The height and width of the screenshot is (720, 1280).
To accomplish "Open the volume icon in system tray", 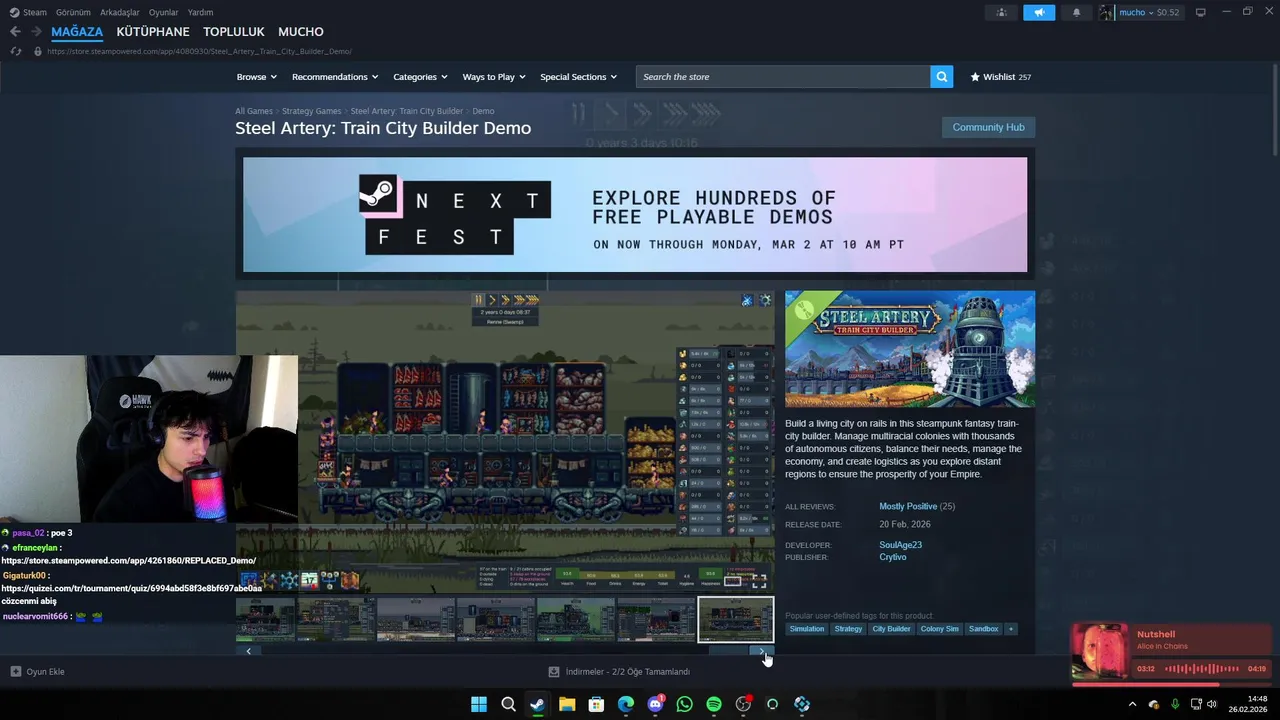I will point(1211,704).
